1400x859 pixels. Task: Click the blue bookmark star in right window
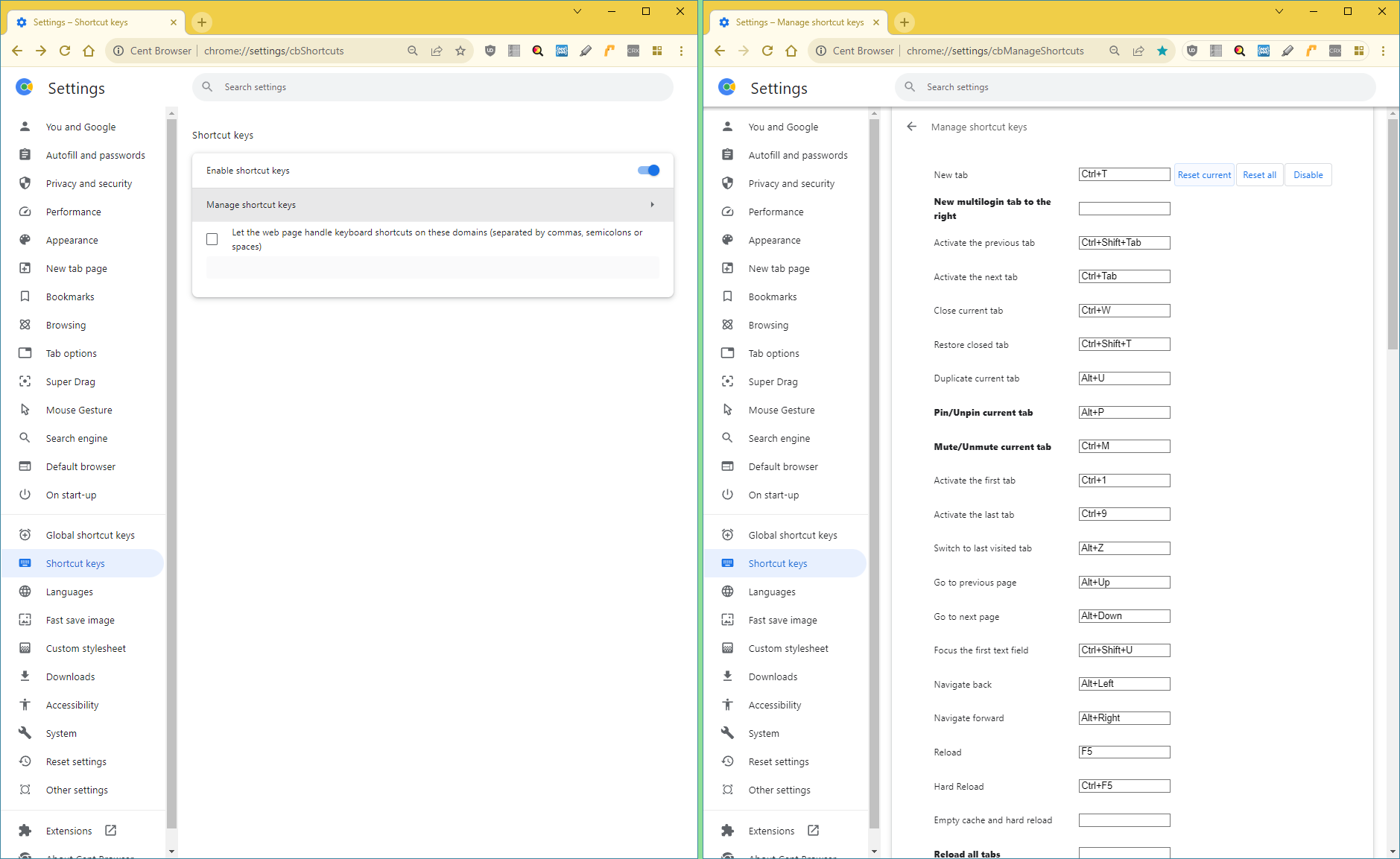click(x=1162, y=51)
